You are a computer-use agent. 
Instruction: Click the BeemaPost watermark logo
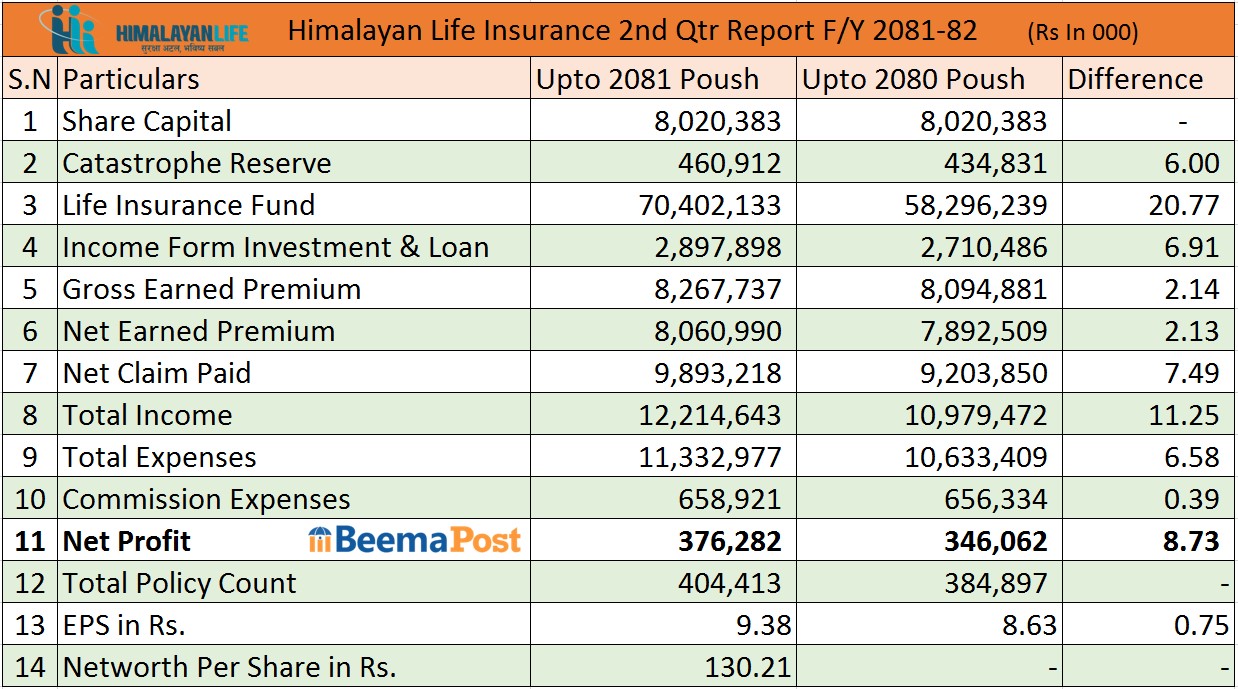[415, 541]
